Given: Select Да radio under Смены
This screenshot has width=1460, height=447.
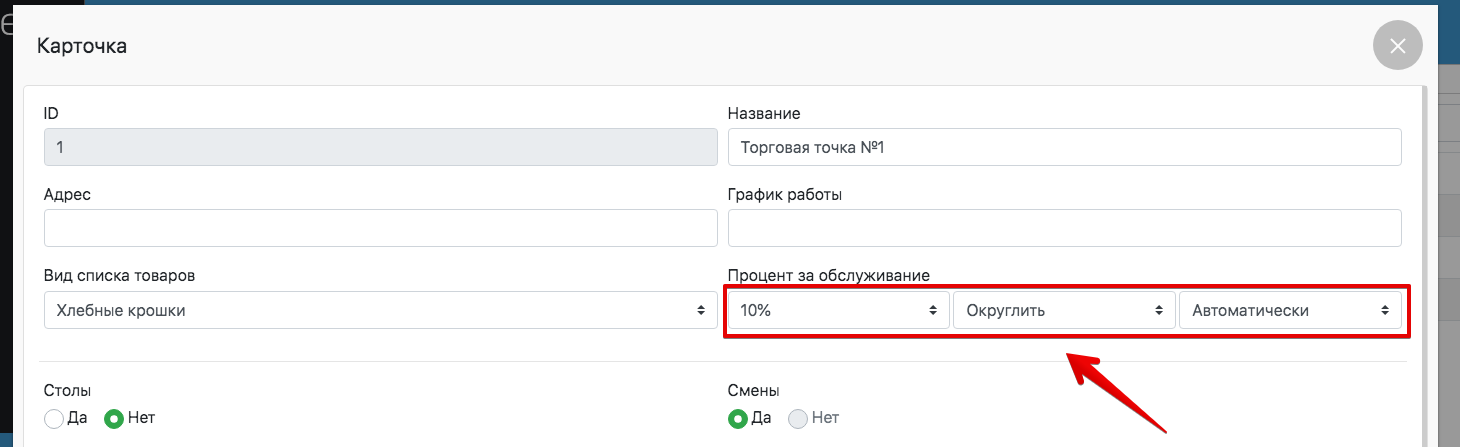Looking at the screenshot, I should [x=737, y=419].
